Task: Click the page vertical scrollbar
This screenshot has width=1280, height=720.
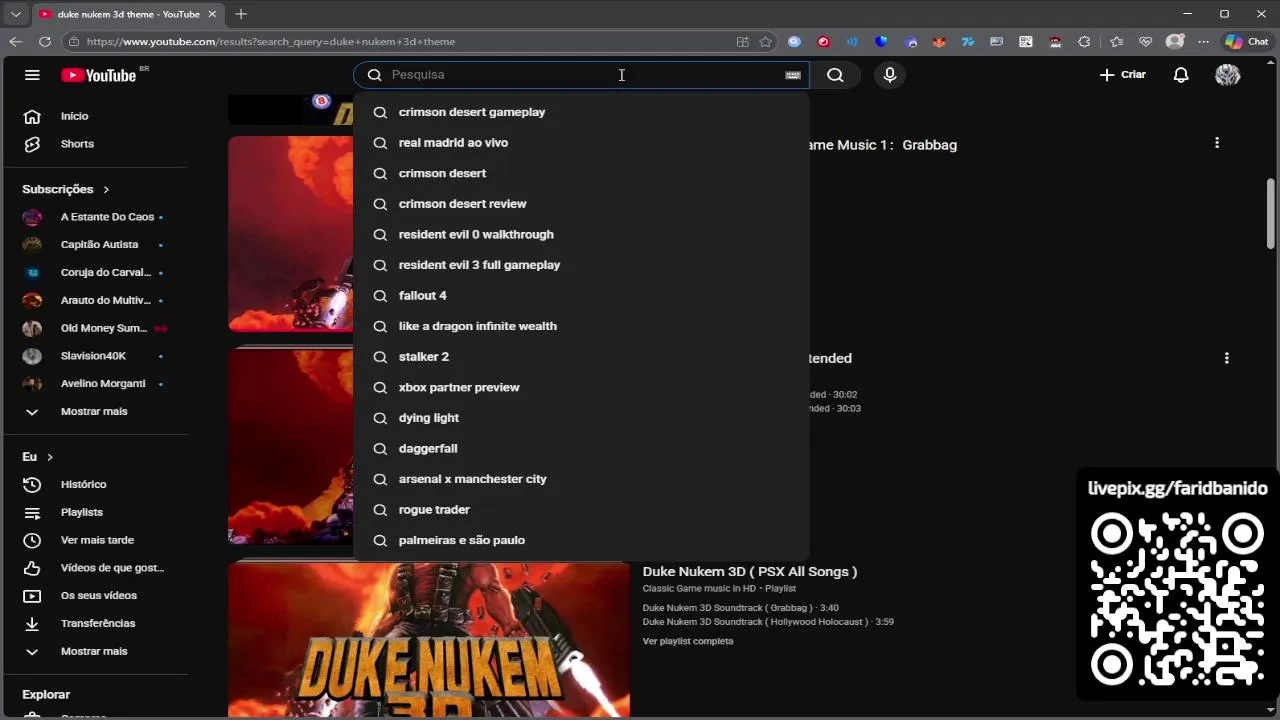Action: pos(1271,214)
